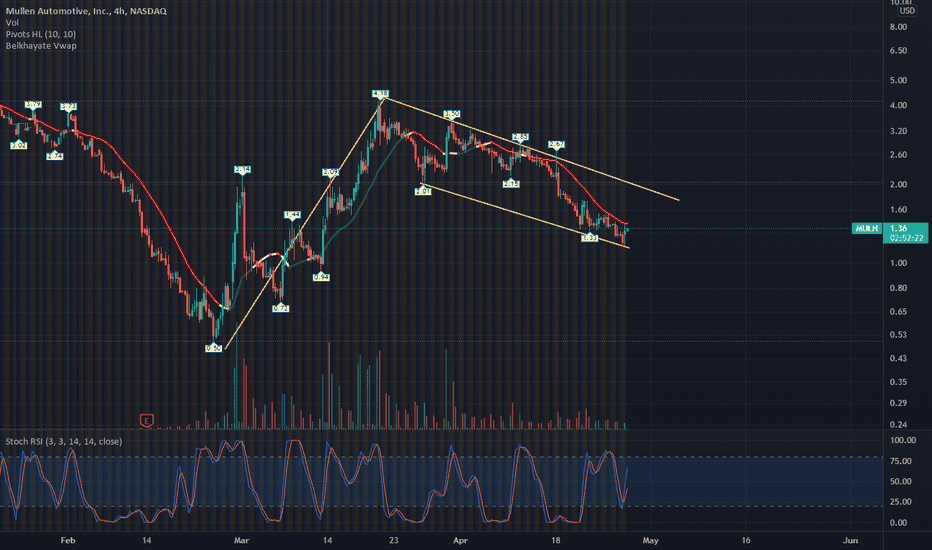This screenshot has width=932, height=550.
Task: Click the countdown timer 02:52:22
Action: pos(906,238)
